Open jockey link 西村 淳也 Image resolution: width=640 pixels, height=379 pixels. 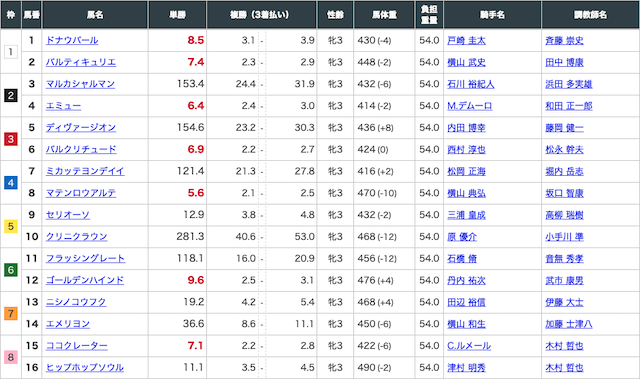[467, 149]
